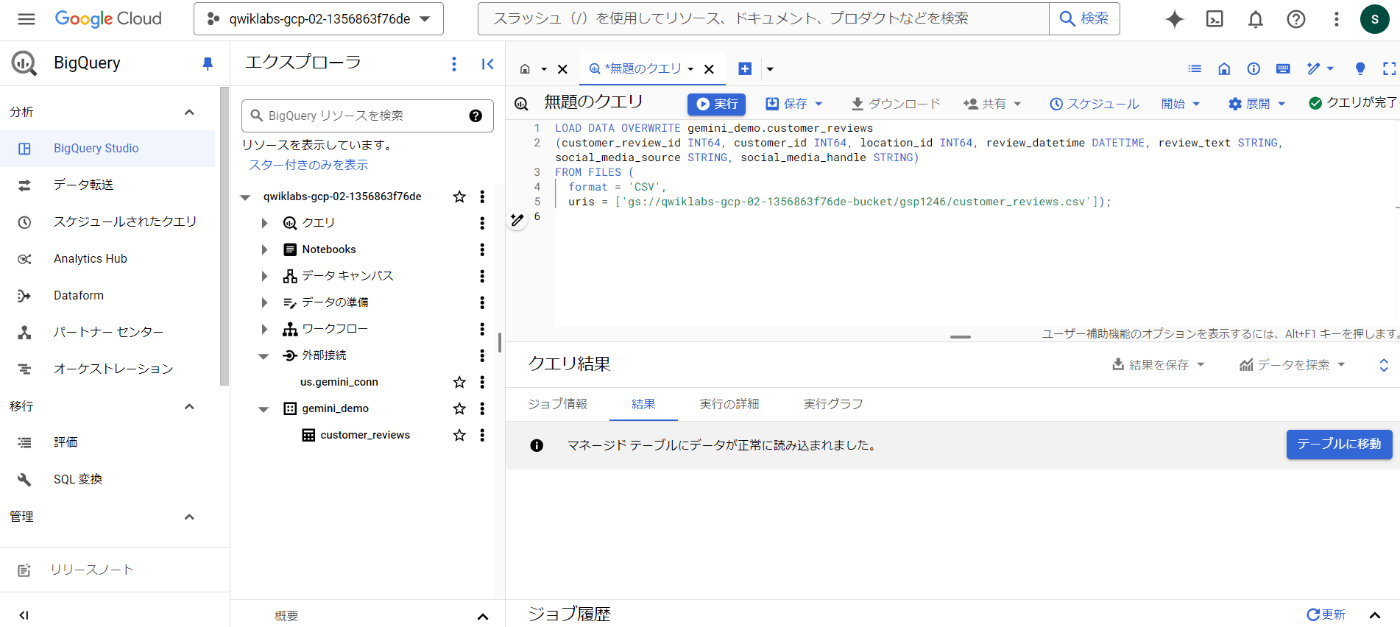
Task: Open データを探索 dropdown
Action: point(1293,365)
